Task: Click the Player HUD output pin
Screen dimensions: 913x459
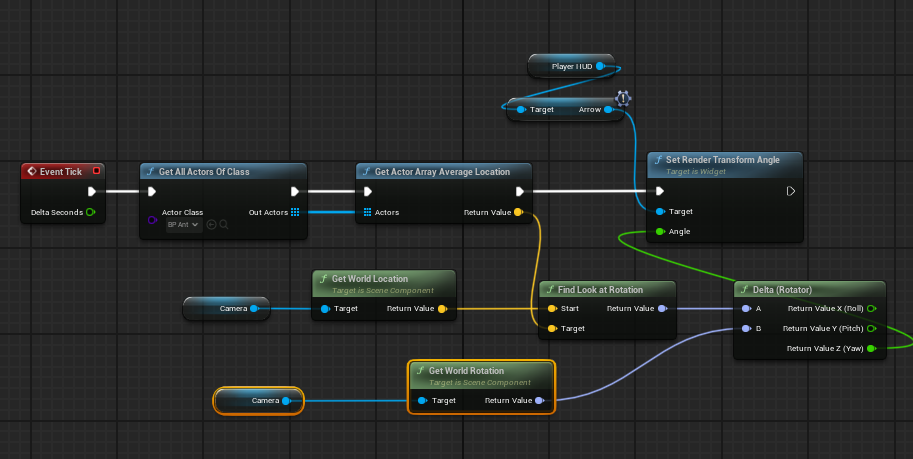Action: [600, 66]
